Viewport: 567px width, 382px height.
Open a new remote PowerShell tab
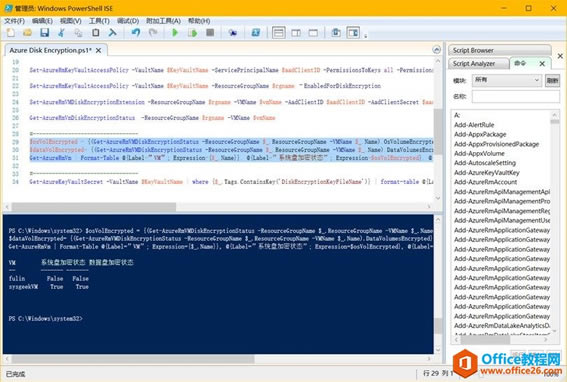pyautogui.click(x=233, y=33)
